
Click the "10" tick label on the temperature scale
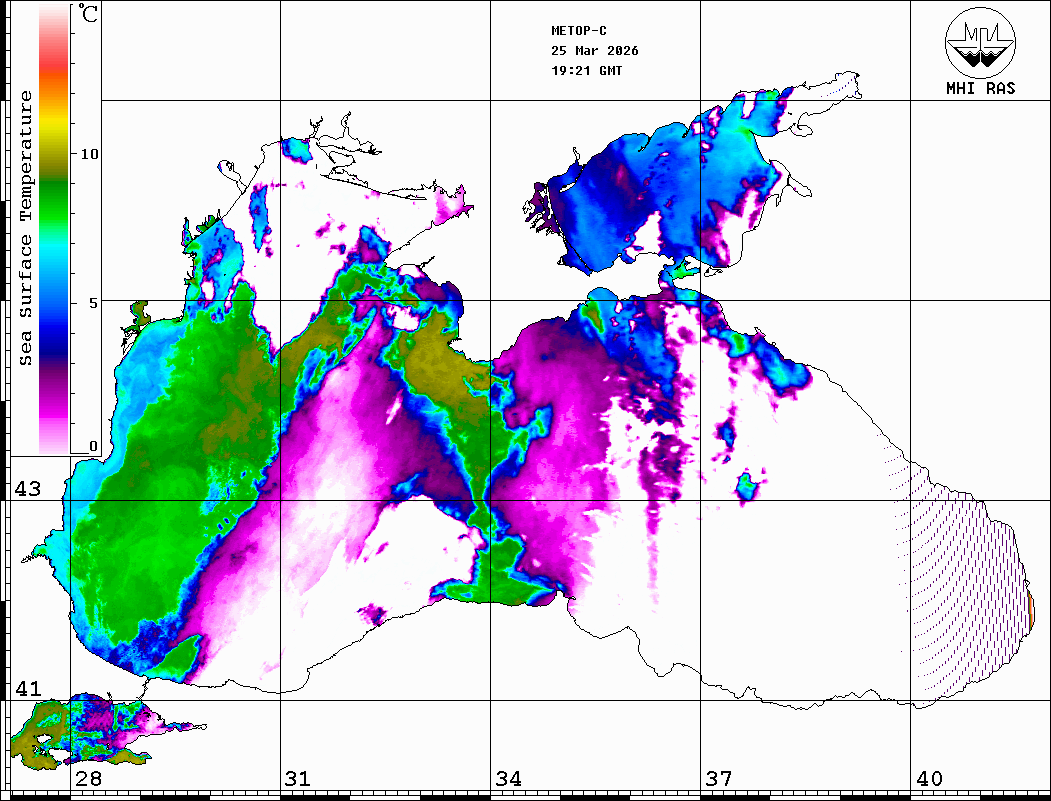click(x=90, y=154)
